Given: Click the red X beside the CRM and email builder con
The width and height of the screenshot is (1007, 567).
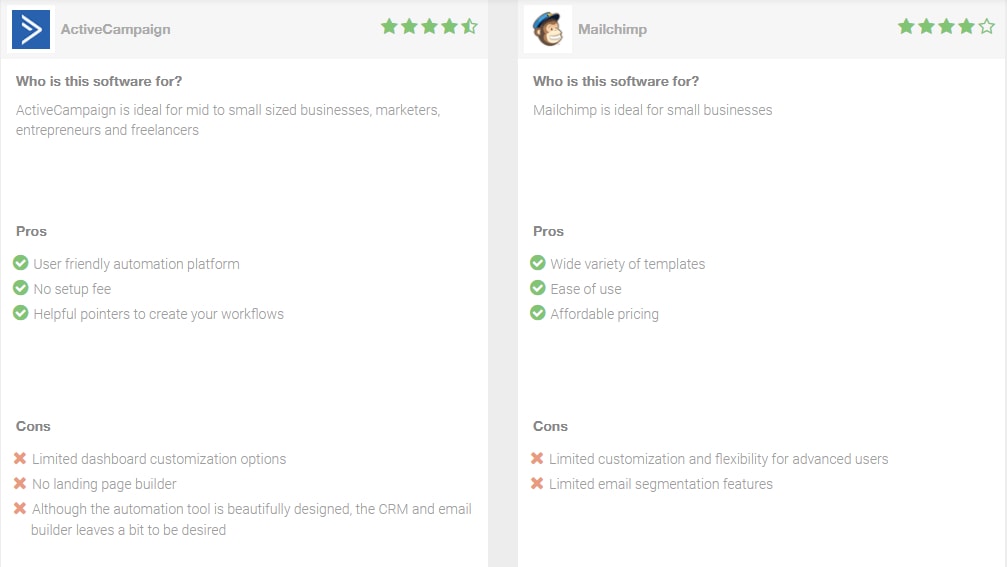Looking at the screenshot, I should click(20, 508).
